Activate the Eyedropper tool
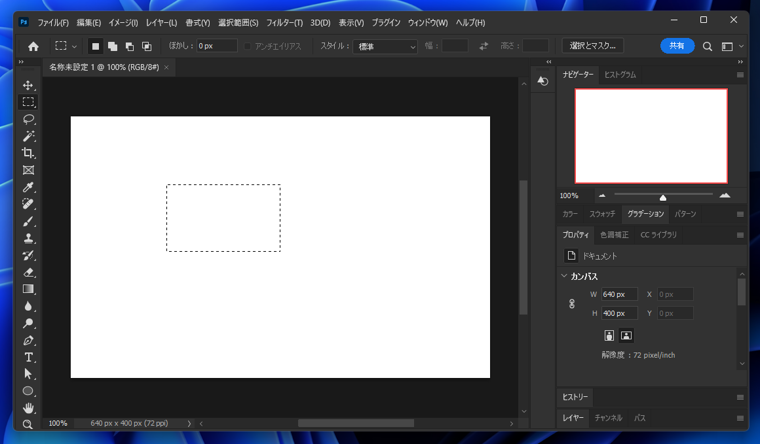The height and width of the screenshot is (444, 760). coord(28,187)
